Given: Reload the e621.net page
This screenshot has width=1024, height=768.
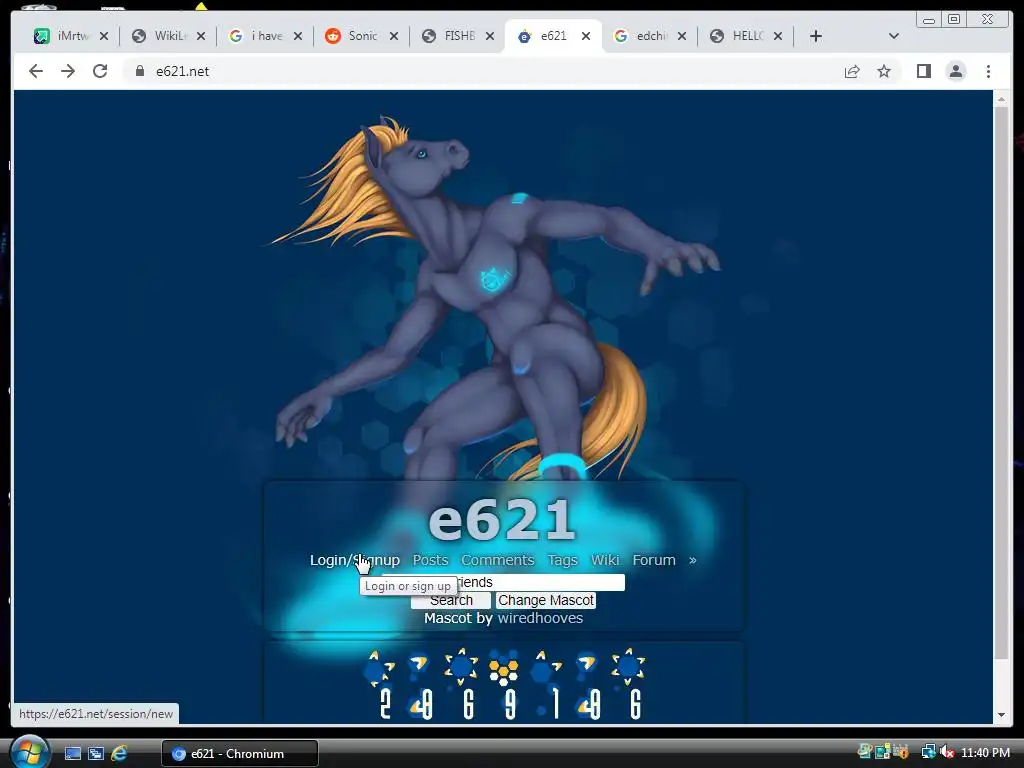Looking at the screenshot, I should [100, 71].
